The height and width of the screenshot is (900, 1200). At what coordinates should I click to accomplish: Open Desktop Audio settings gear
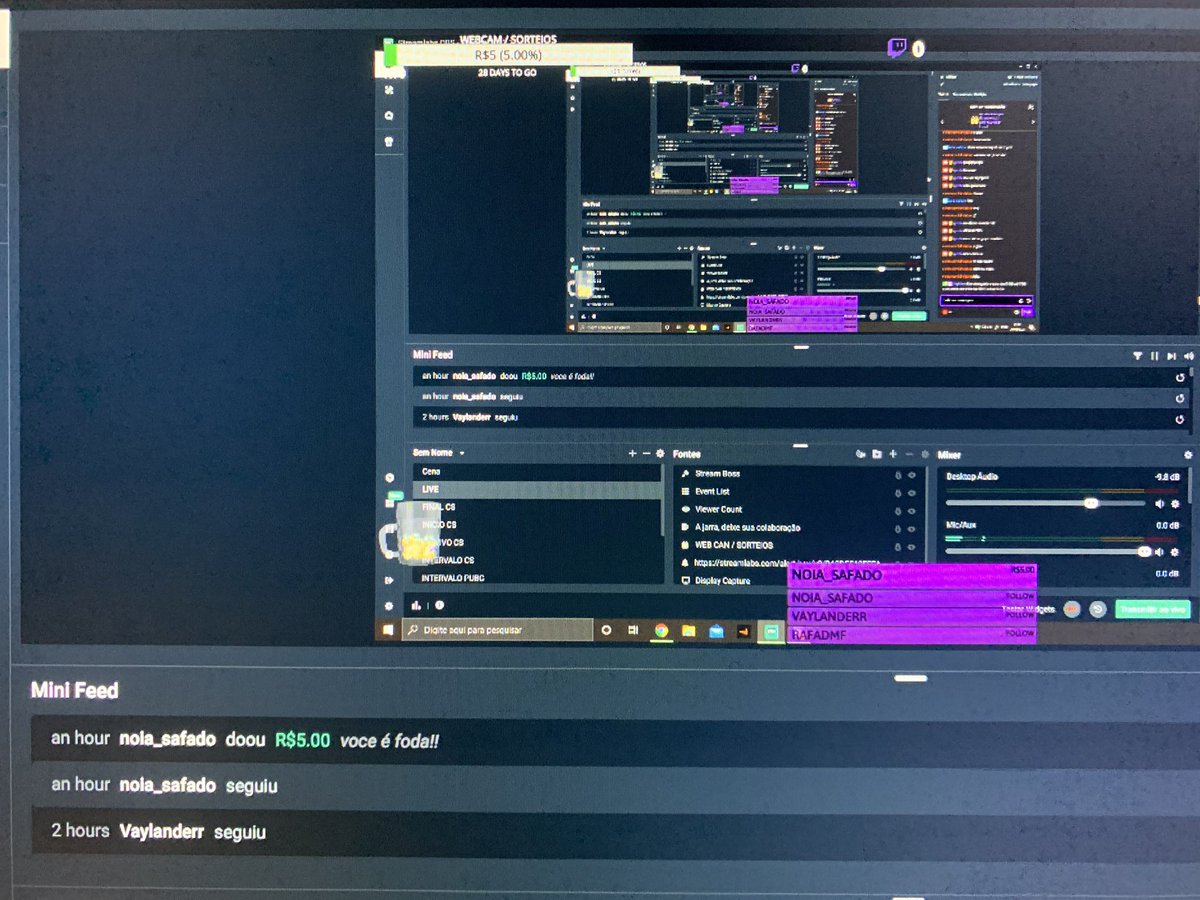[1175, 503]
